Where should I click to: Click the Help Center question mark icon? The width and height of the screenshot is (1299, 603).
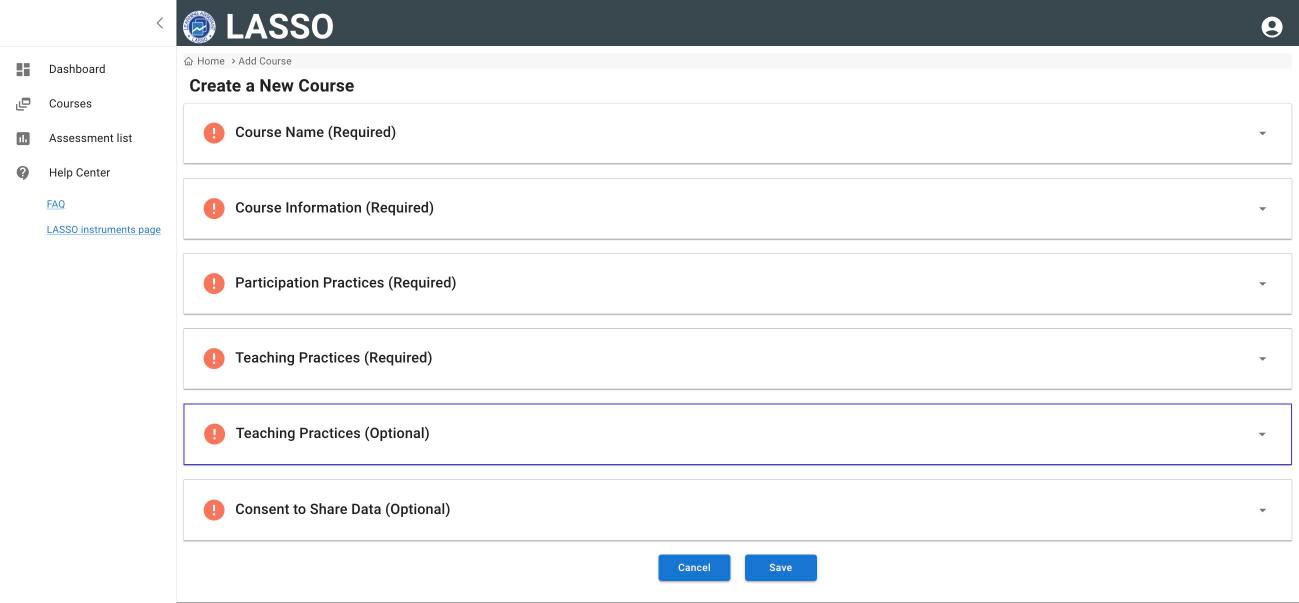23,173
